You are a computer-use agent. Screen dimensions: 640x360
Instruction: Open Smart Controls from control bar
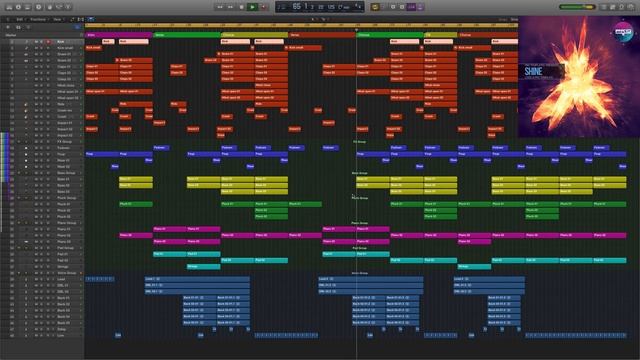(x=50, y=7)
